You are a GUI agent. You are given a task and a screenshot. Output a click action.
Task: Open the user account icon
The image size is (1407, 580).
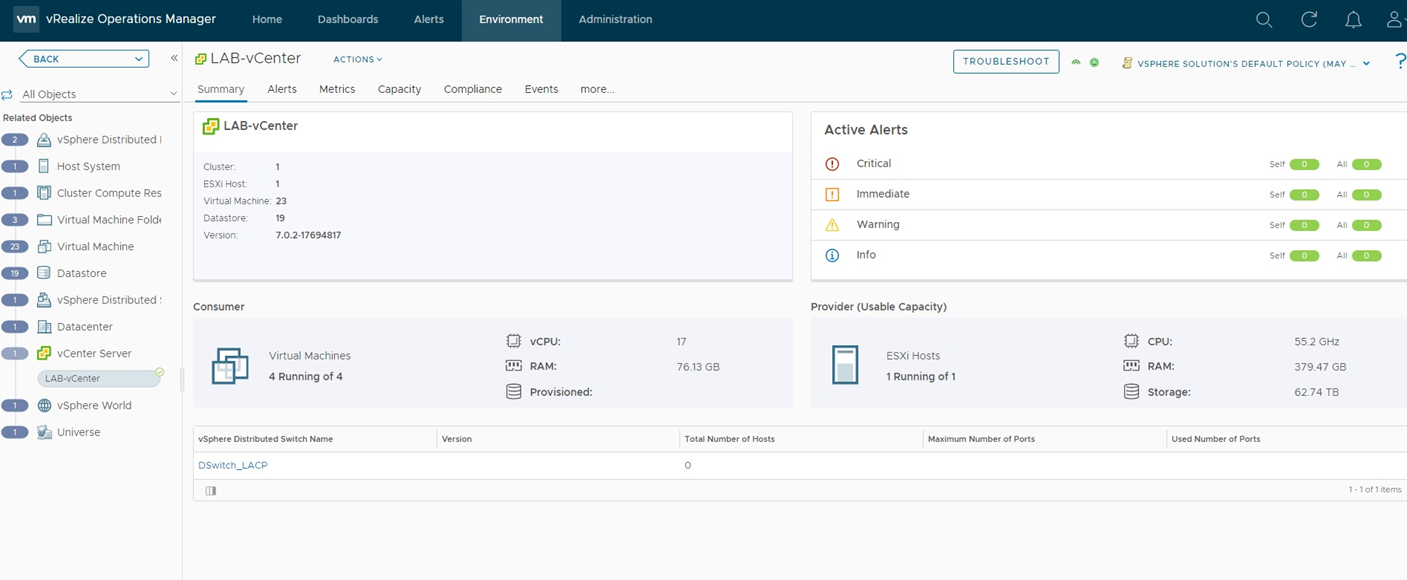coord(1396,19)
